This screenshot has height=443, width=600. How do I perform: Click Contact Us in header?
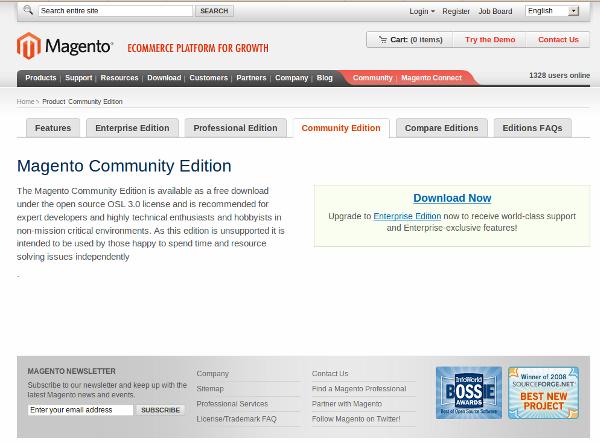(x=558, y=40)
